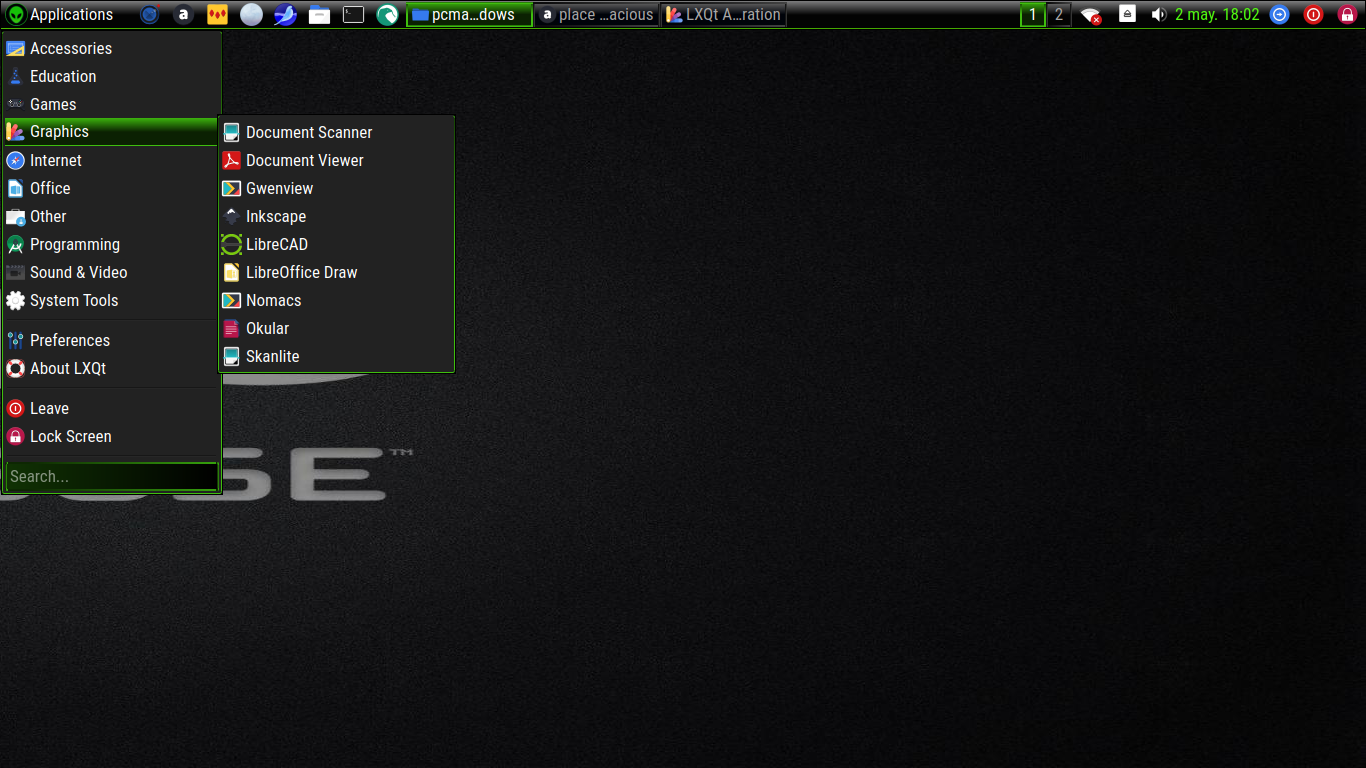The image size is (1366, 768).
Task: Open Nomacs image viewer
Action: click(336, 300)
